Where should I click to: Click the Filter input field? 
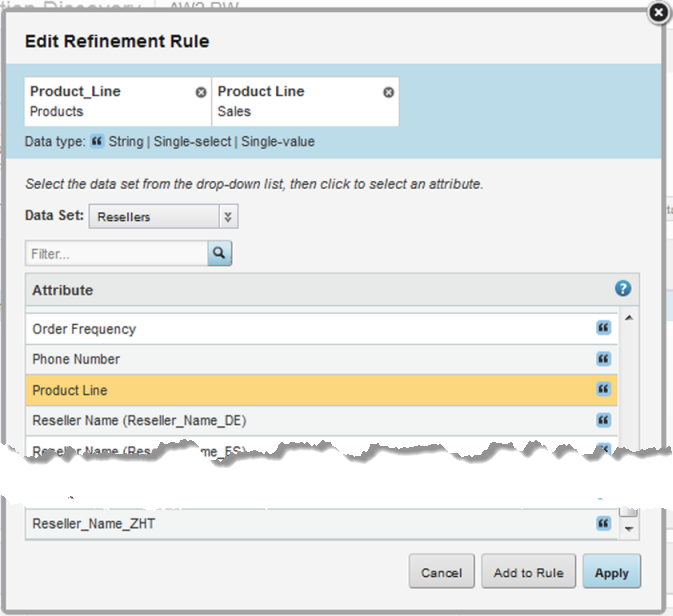click(x=116, y=253)
